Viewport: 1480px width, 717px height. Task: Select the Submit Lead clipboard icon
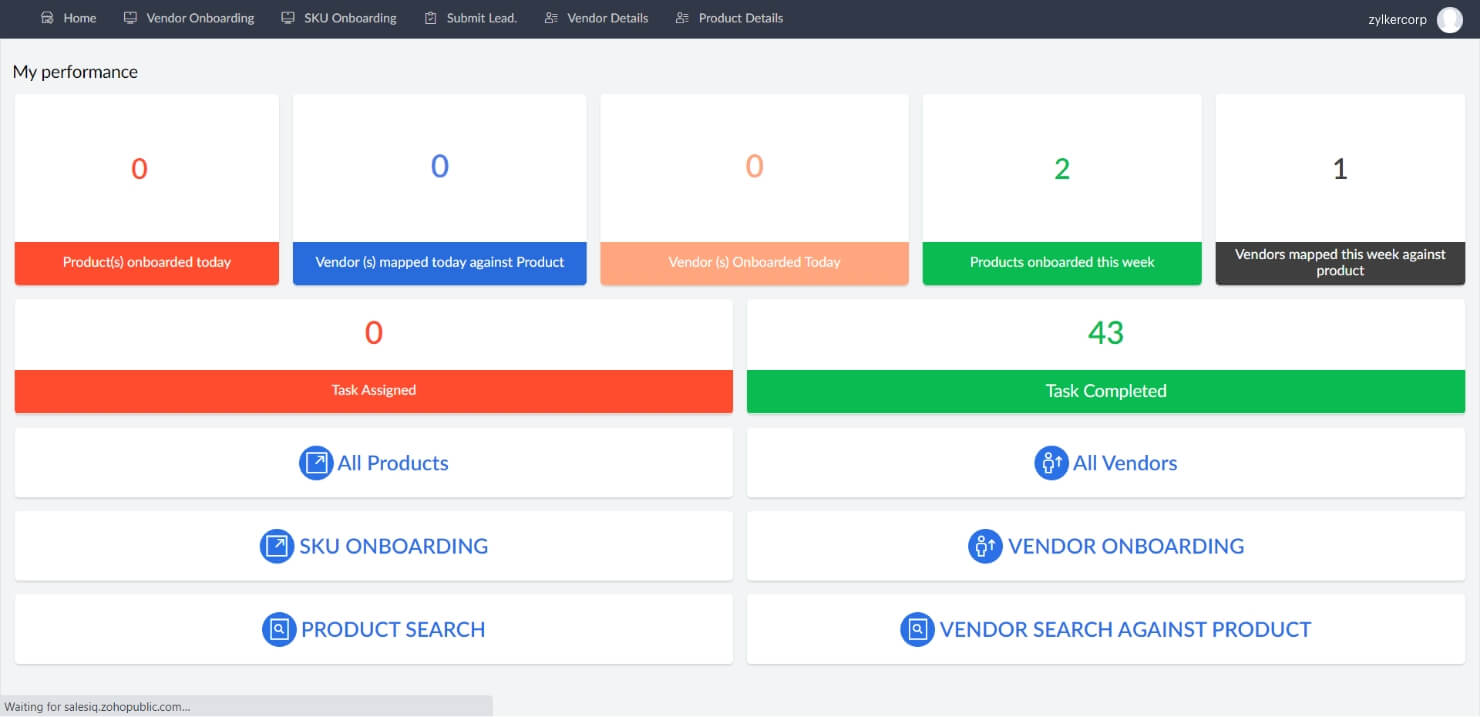[430, 18]
